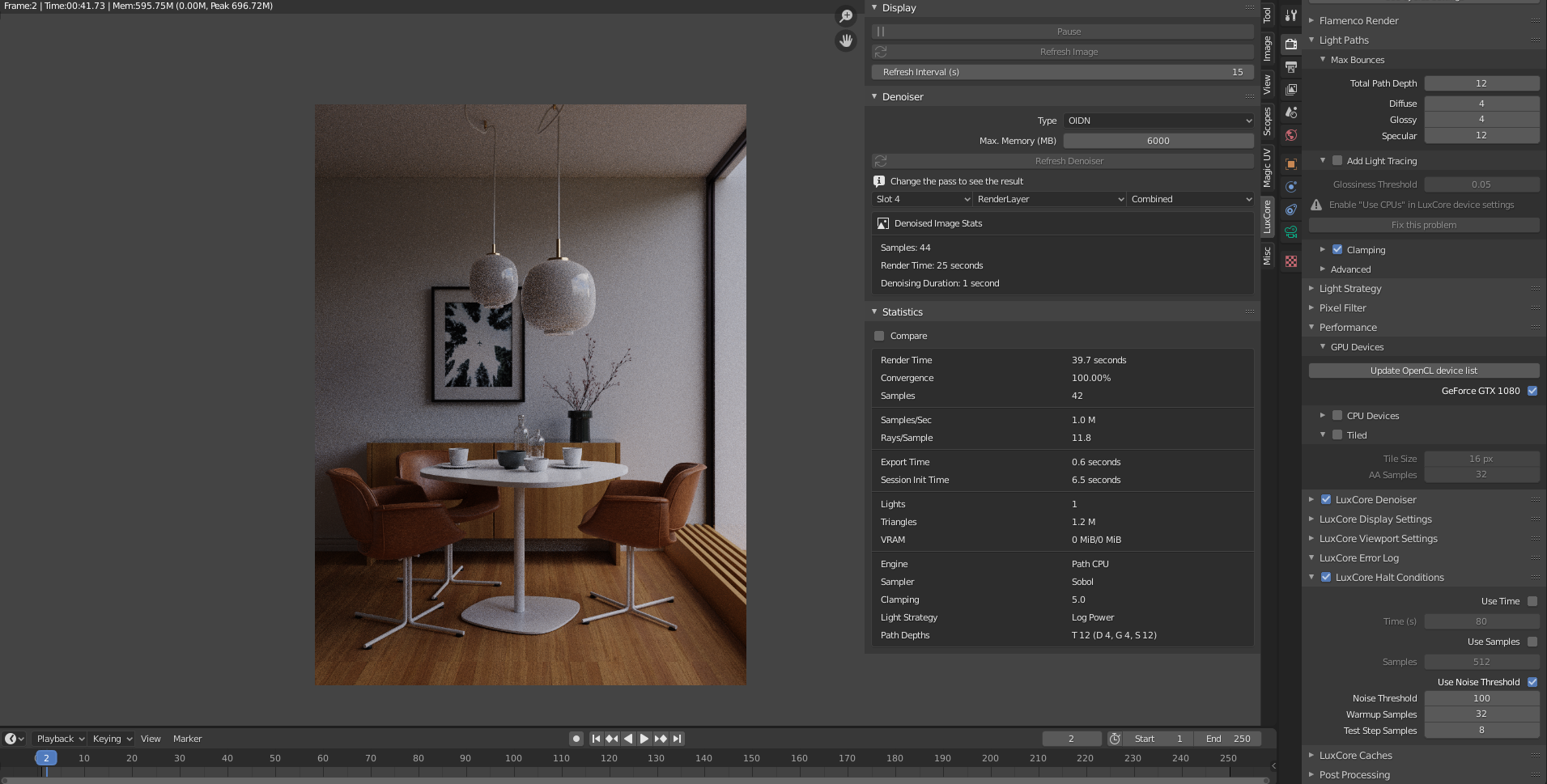Open the World properties globe icon

click(x=1291, y=135)
